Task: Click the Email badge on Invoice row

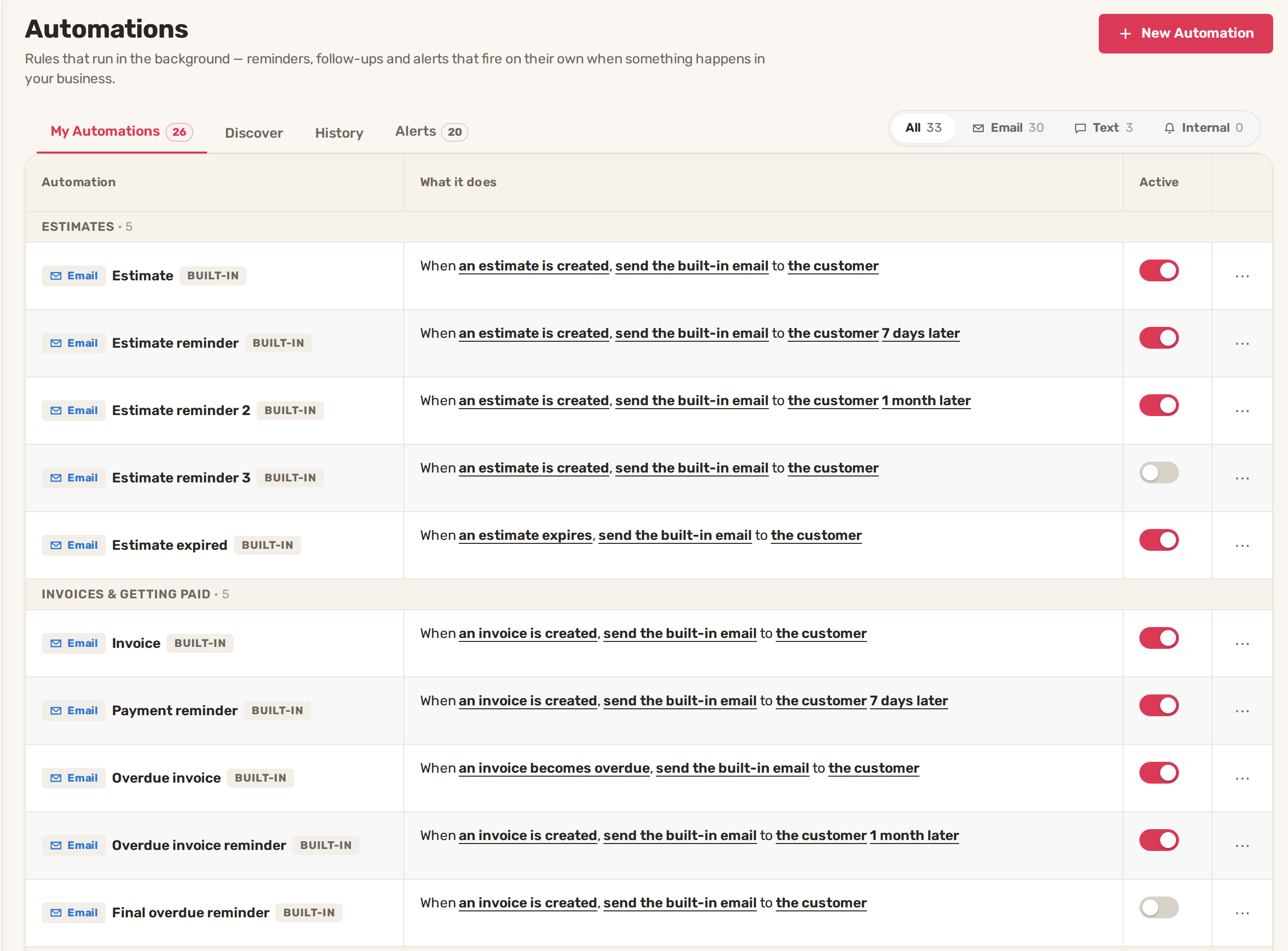Action: (74, 643)
